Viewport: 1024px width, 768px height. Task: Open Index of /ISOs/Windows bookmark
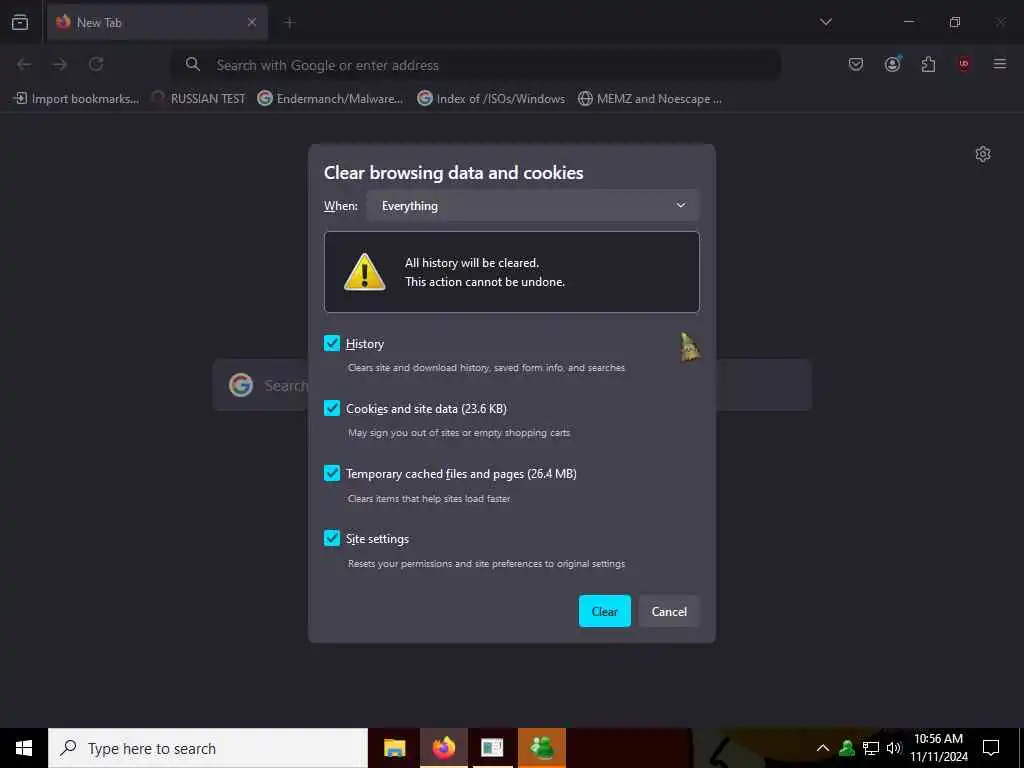[x=492, y=99]
